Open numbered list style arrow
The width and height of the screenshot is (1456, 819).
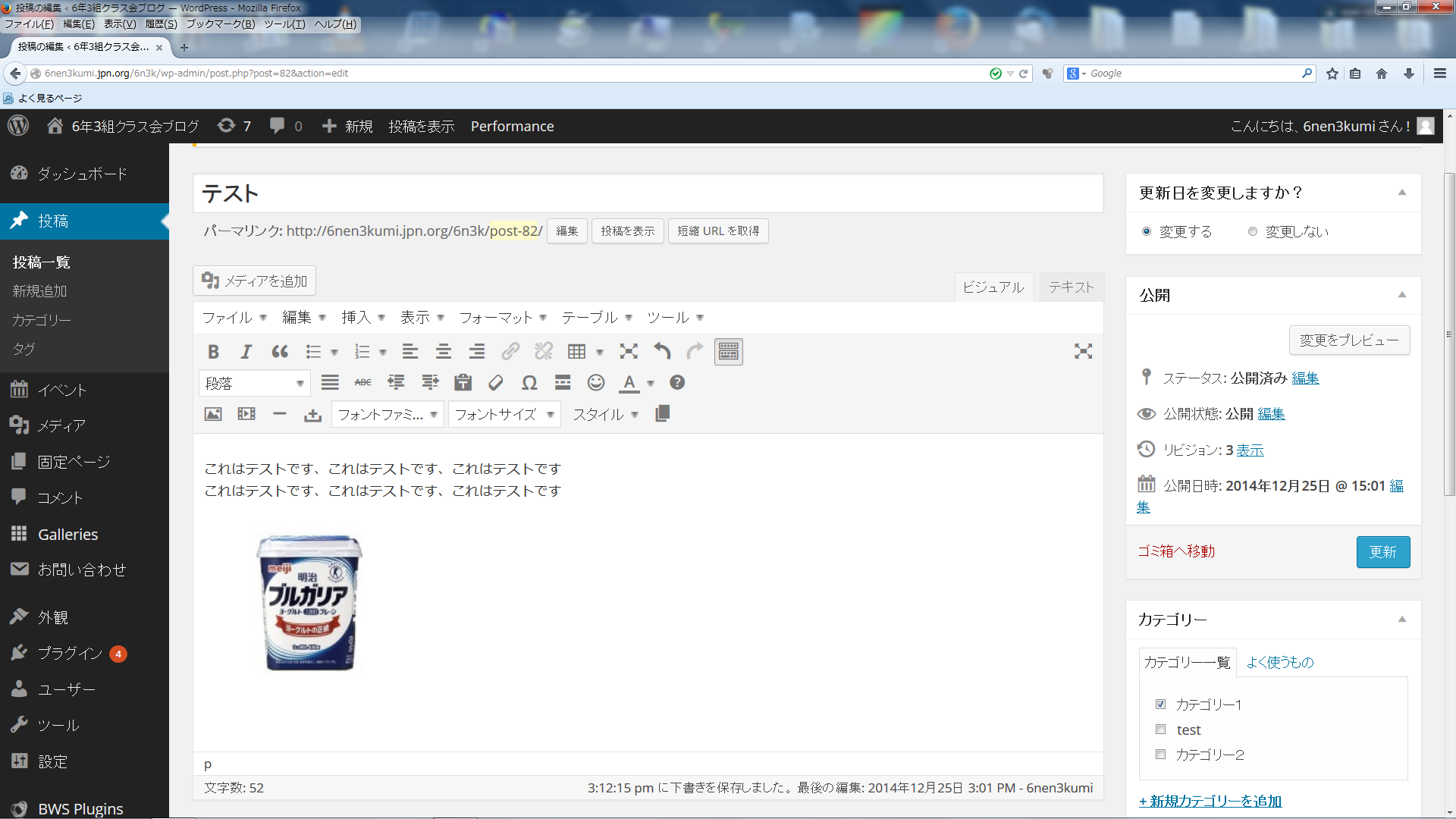coord(383,352)
